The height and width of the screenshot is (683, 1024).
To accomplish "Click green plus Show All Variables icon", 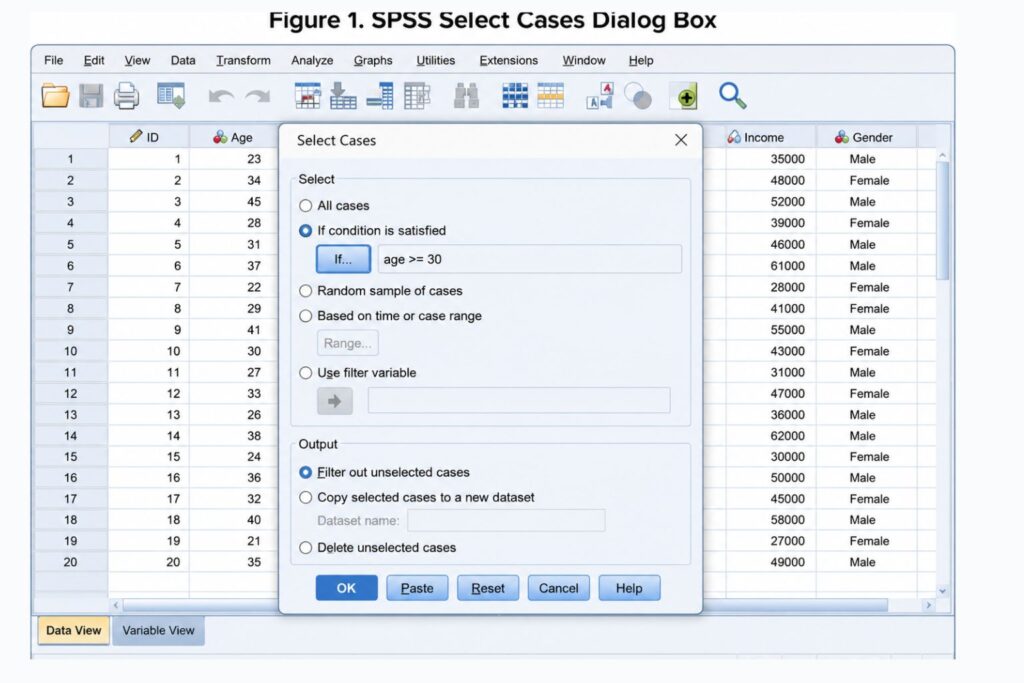I will click(684, 97).
